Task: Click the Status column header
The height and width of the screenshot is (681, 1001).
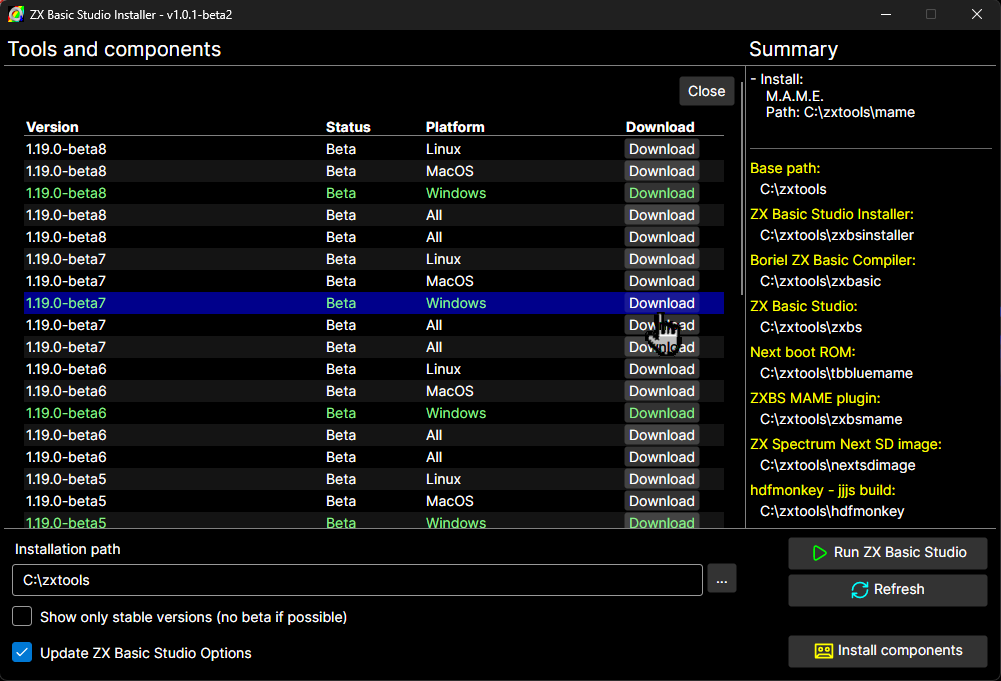Action: (x=348, y=127)
